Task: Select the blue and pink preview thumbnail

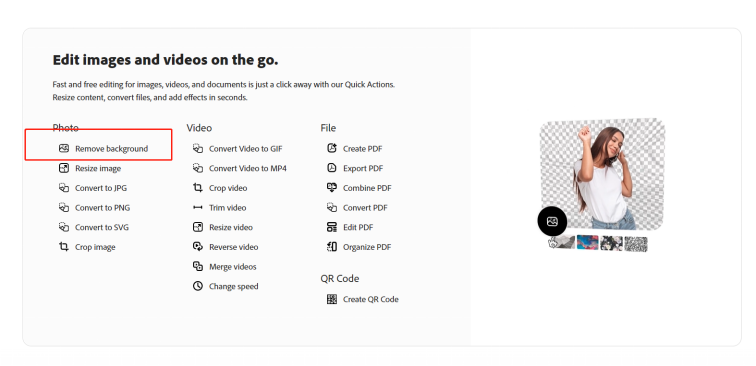Action: (587, 242)
